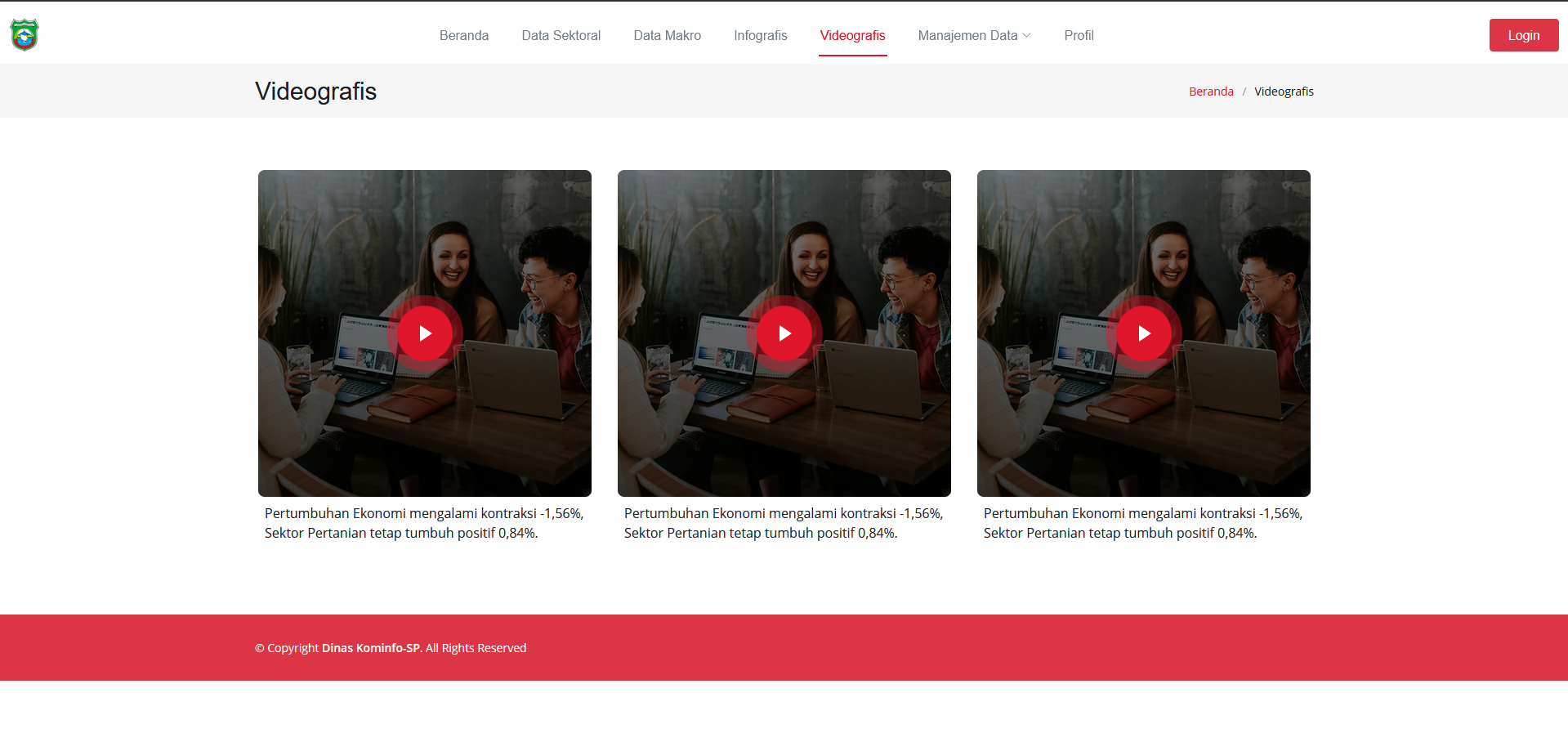Go to Data Sektoral page
Screen dimensions: 1568x751
click(x=561, y=36)
